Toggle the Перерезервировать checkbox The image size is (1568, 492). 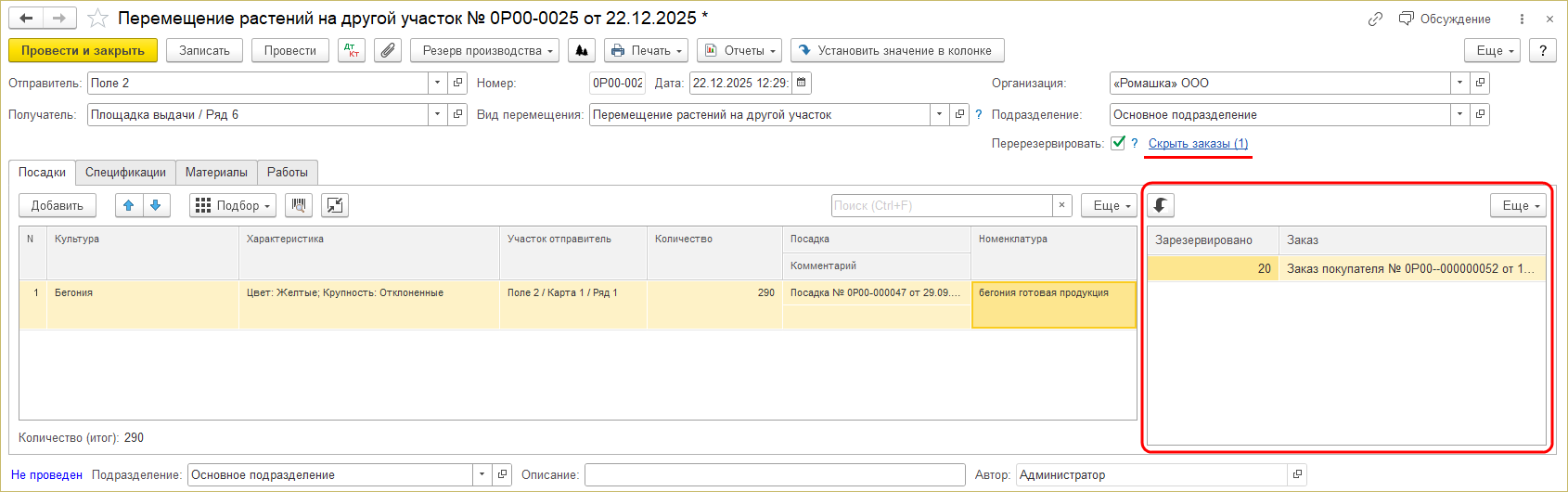[1118, 143]
